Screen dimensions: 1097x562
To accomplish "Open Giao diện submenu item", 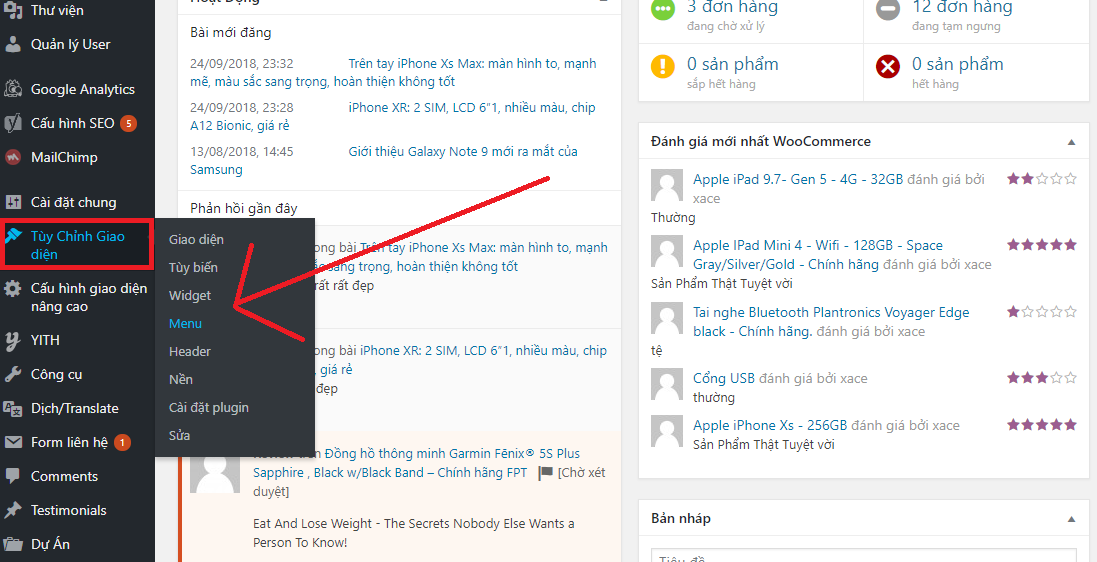I will click(196, 239).
